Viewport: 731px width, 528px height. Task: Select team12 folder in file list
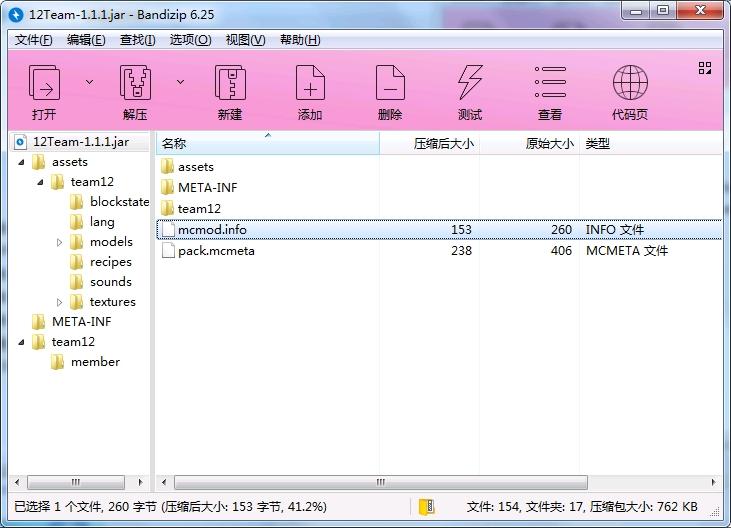pos(199,209)
